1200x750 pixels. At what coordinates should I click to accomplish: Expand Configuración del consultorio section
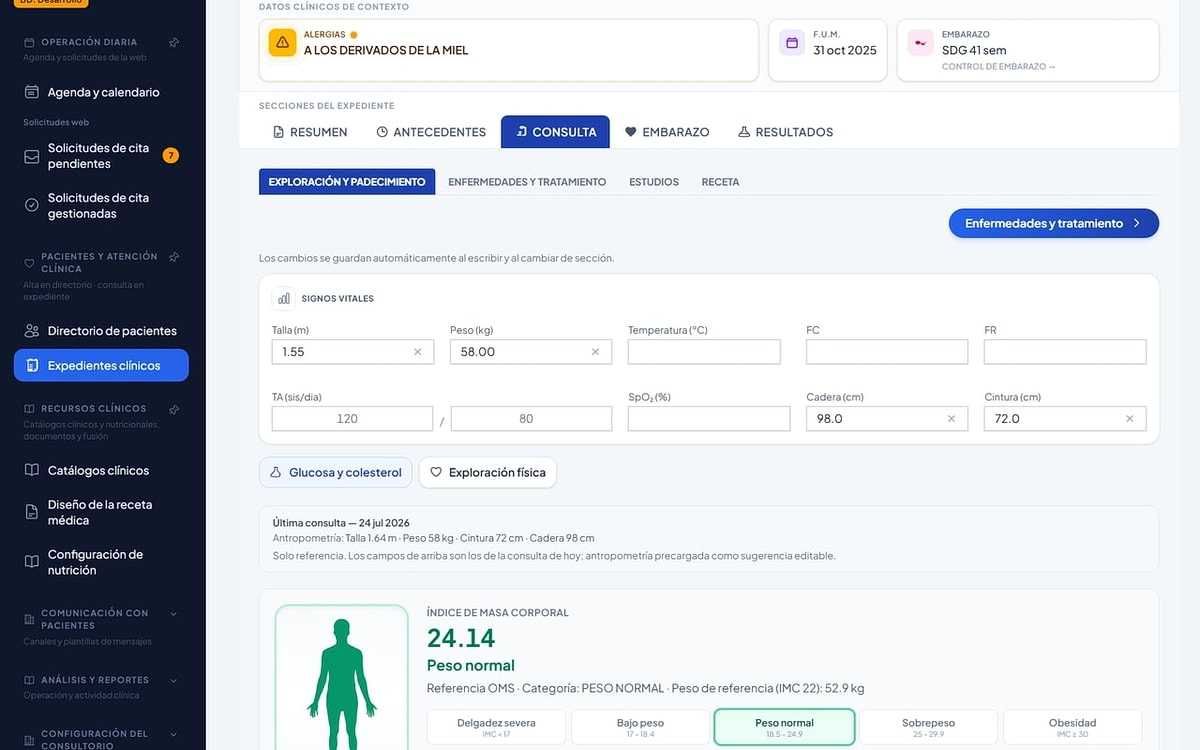tap(174, 734)
